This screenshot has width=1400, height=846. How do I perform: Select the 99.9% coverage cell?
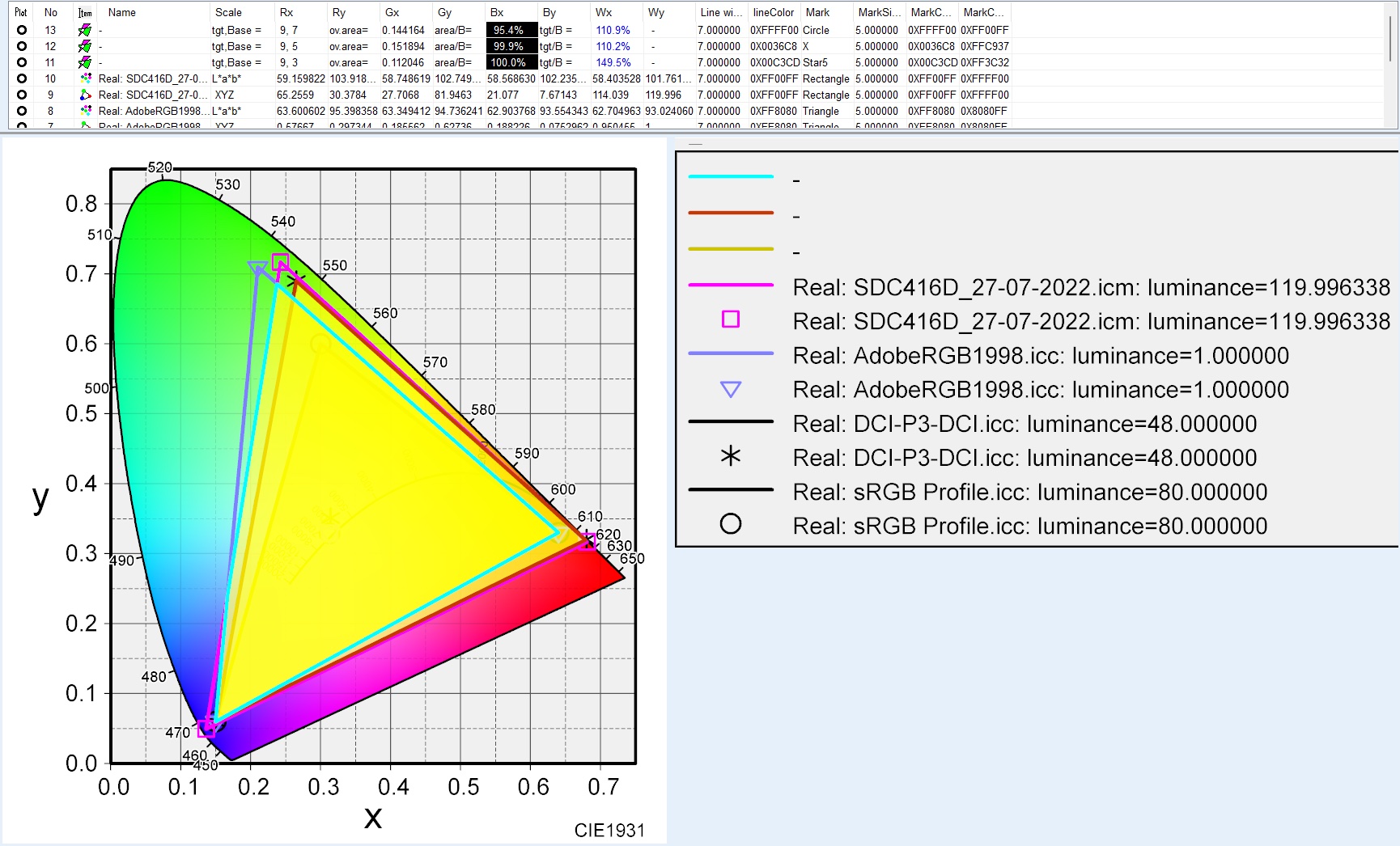511,46
